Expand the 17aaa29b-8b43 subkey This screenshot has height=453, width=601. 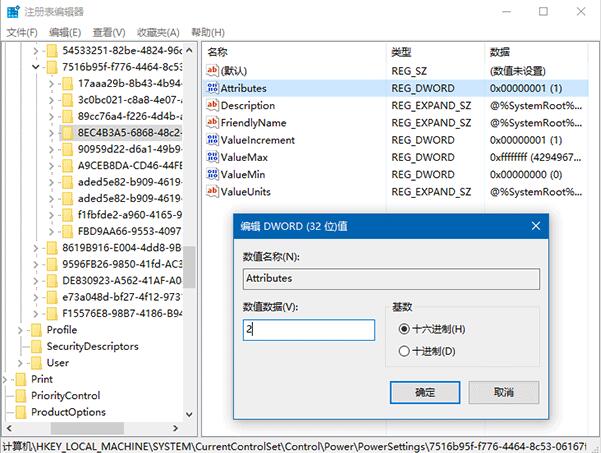[51, 84]
